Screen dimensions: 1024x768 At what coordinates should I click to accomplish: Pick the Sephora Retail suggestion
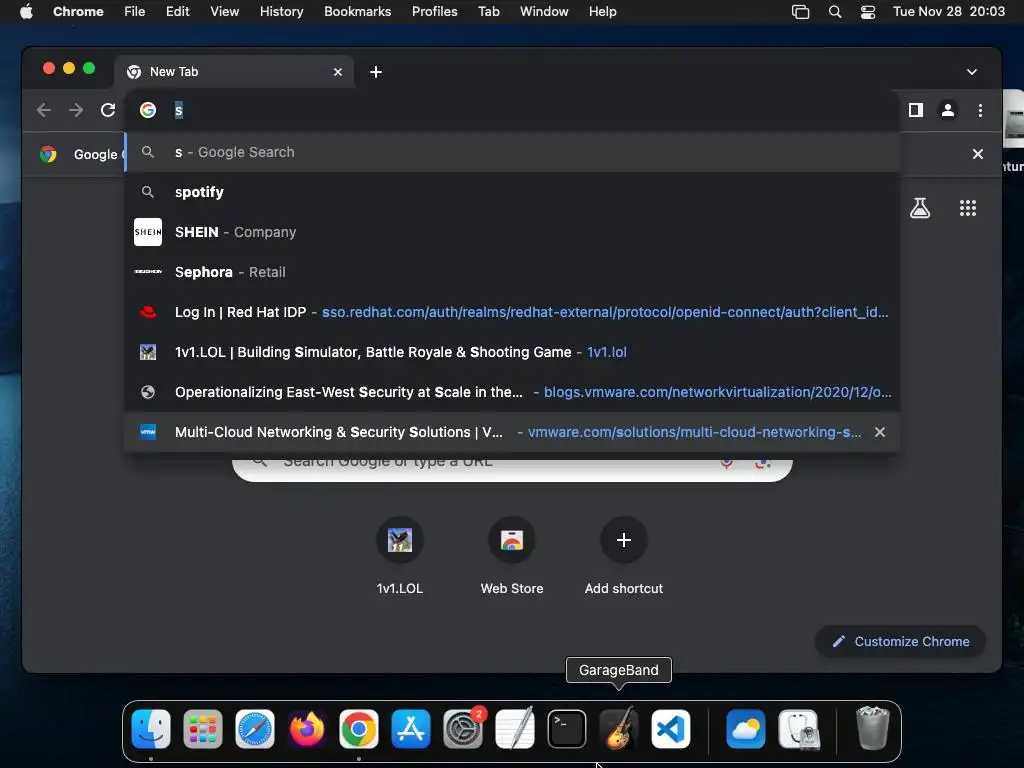click(512, 272)
